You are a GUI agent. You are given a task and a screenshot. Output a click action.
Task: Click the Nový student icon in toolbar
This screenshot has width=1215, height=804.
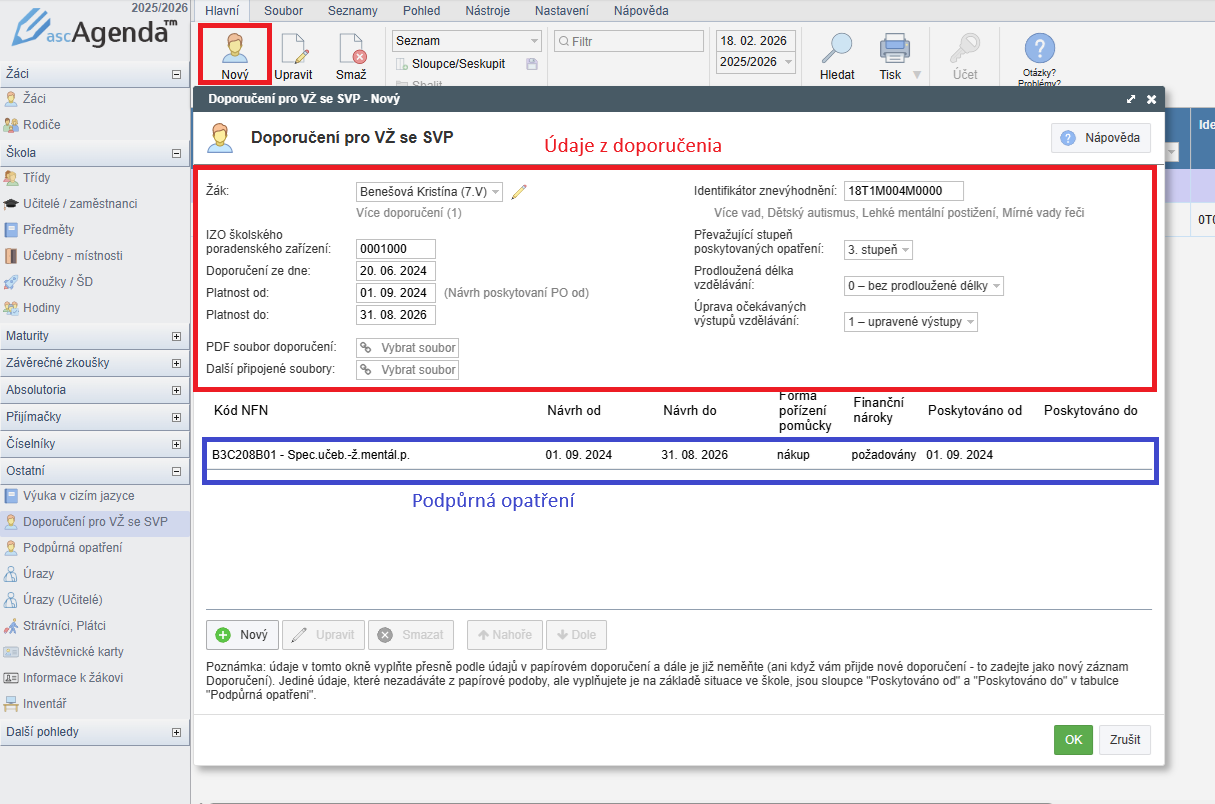[234, 49]
